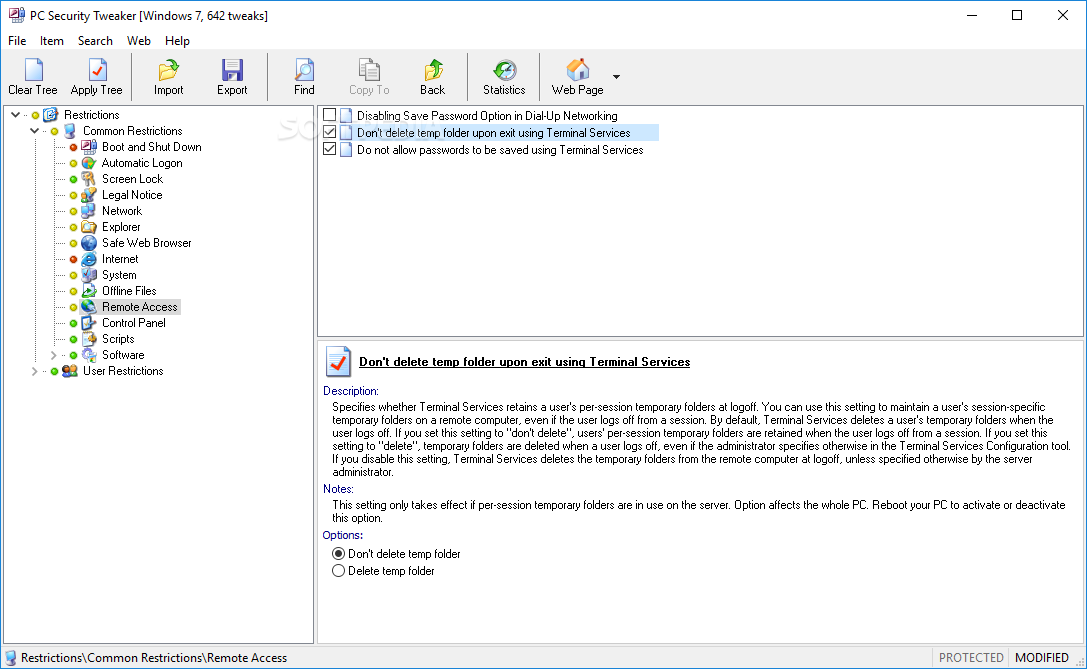This screenshot has width=1087, height=669.
Task: Select the Scripts tree label
Action: coord(118,338)
